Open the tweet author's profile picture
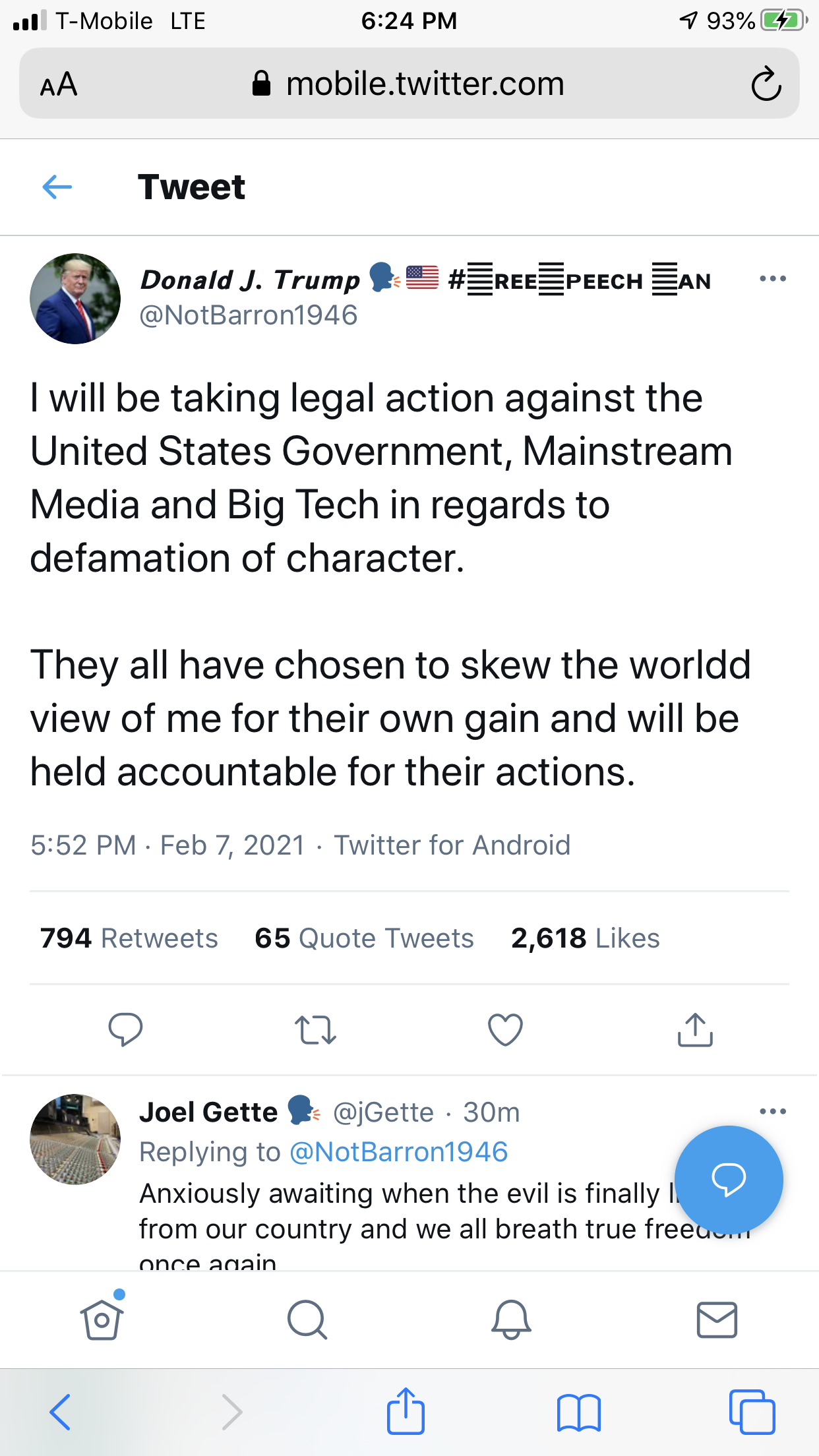819x1456 pixels. pyautogui.click(x=75, y=299)
